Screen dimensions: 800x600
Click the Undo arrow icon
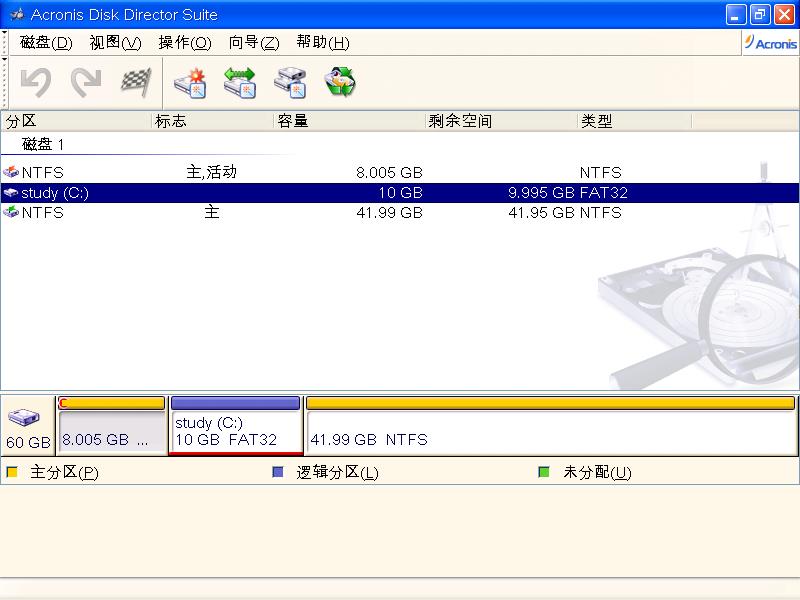tap(36, 82)
